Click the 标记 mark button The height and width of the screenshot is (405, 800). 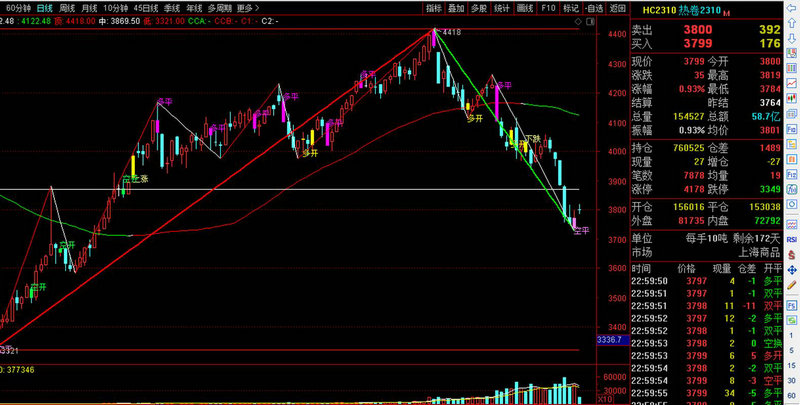(x=570, y=8)
